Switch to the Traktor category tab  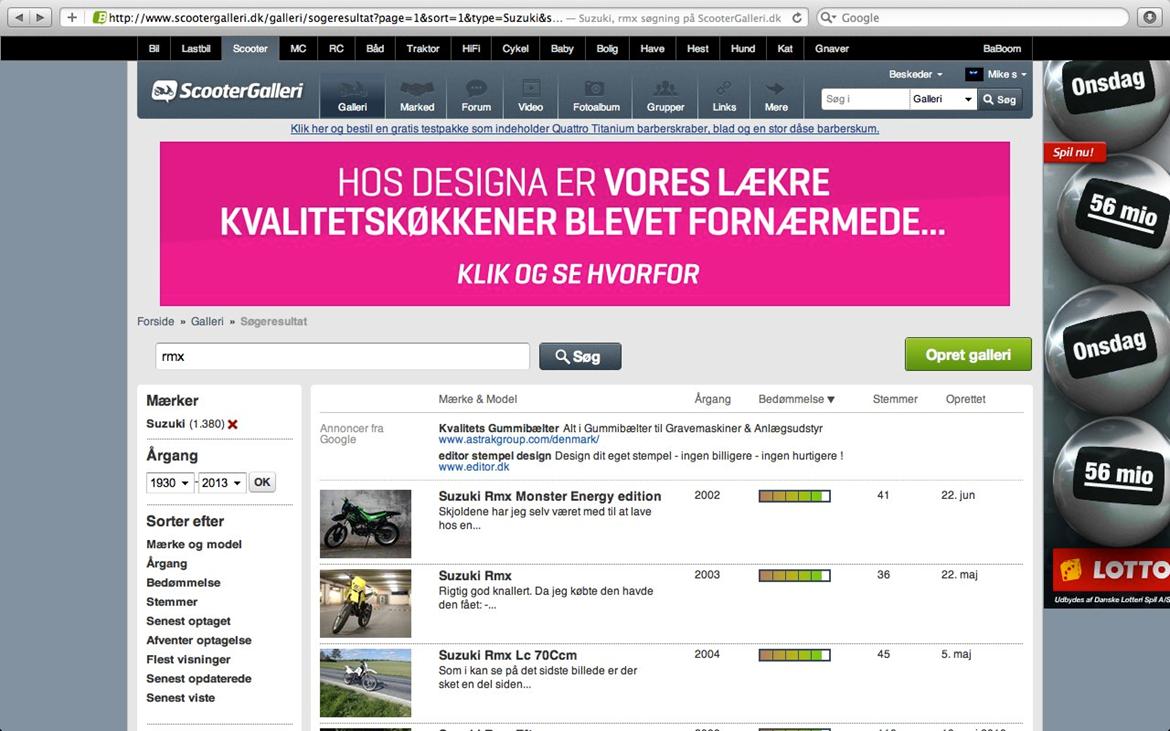click(423, 48)
